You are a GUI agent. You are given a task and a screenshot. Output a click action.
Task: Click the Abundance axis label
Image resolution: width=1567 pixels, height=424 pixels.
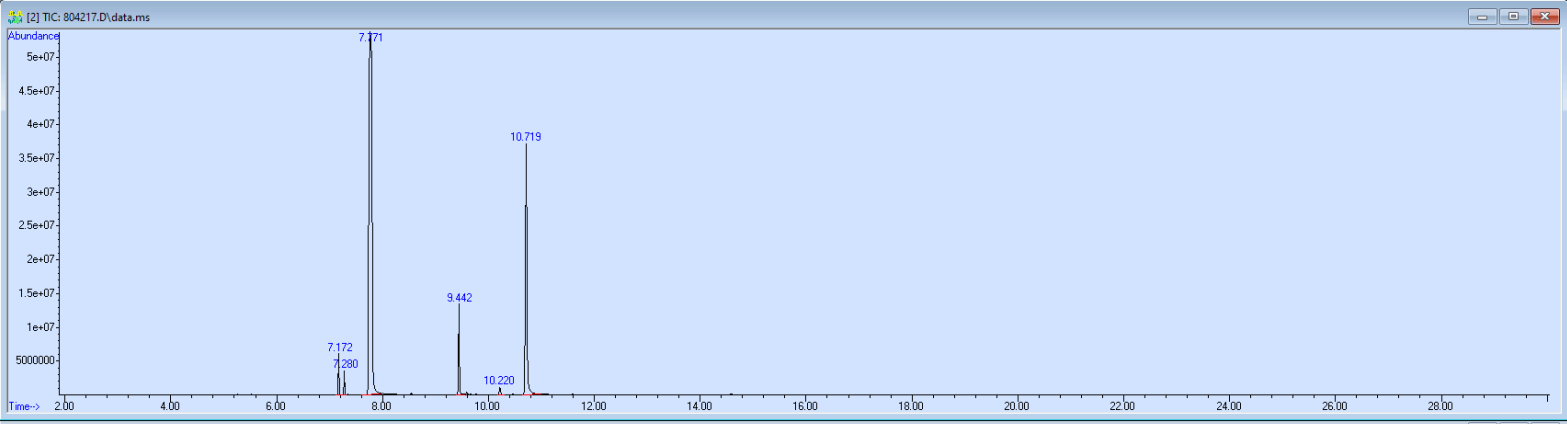point(34,35)
